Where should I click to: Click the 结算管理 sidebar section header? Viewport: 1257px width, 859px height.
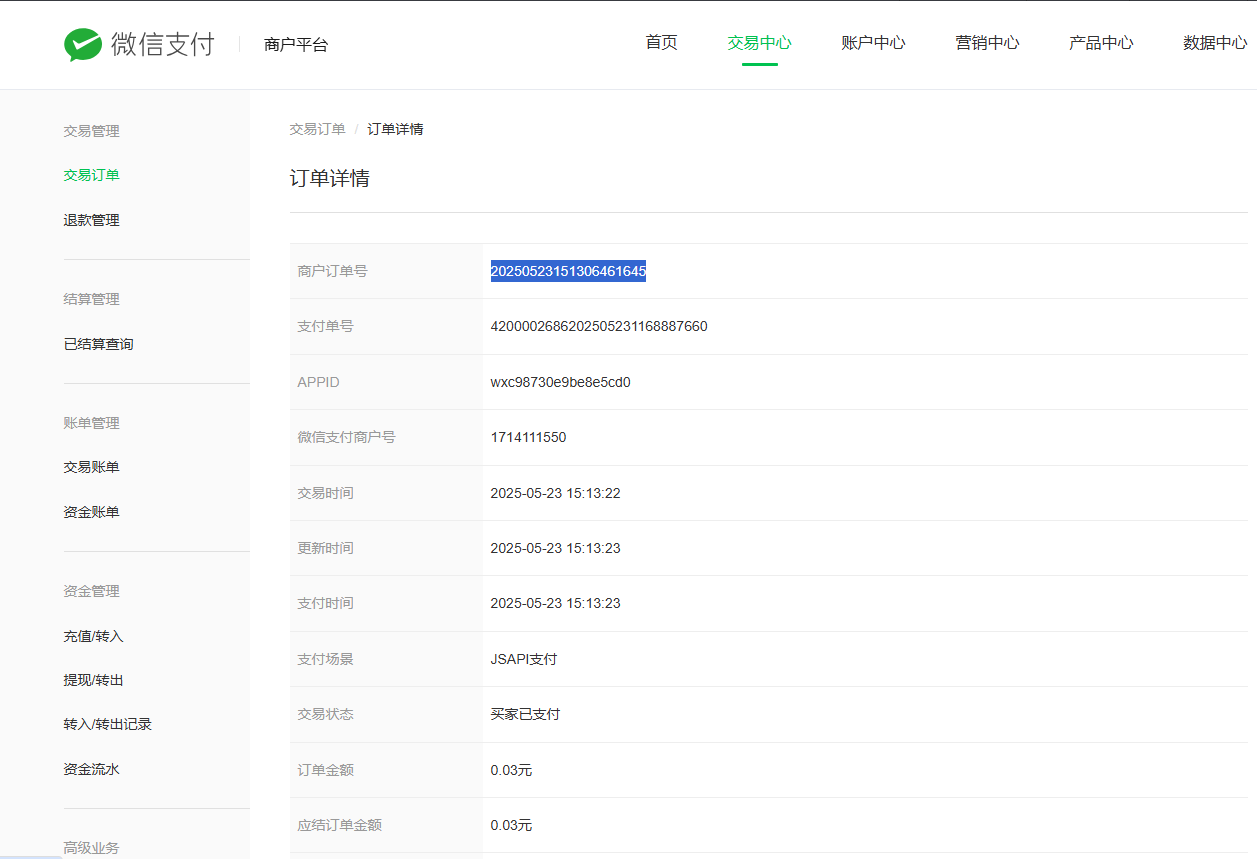pyautogui.click(x=92, y=299)
